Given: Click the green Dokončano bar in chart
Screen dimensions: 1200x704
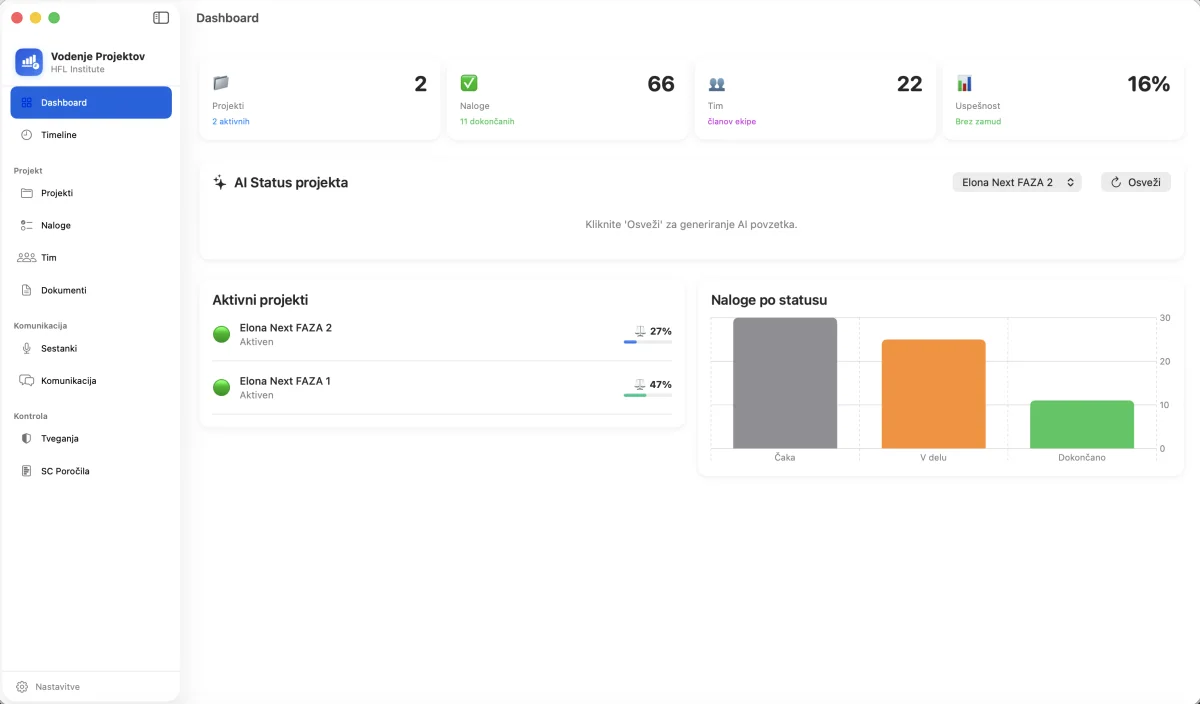Looking at the screenshot, I should tap(1082, 424).
